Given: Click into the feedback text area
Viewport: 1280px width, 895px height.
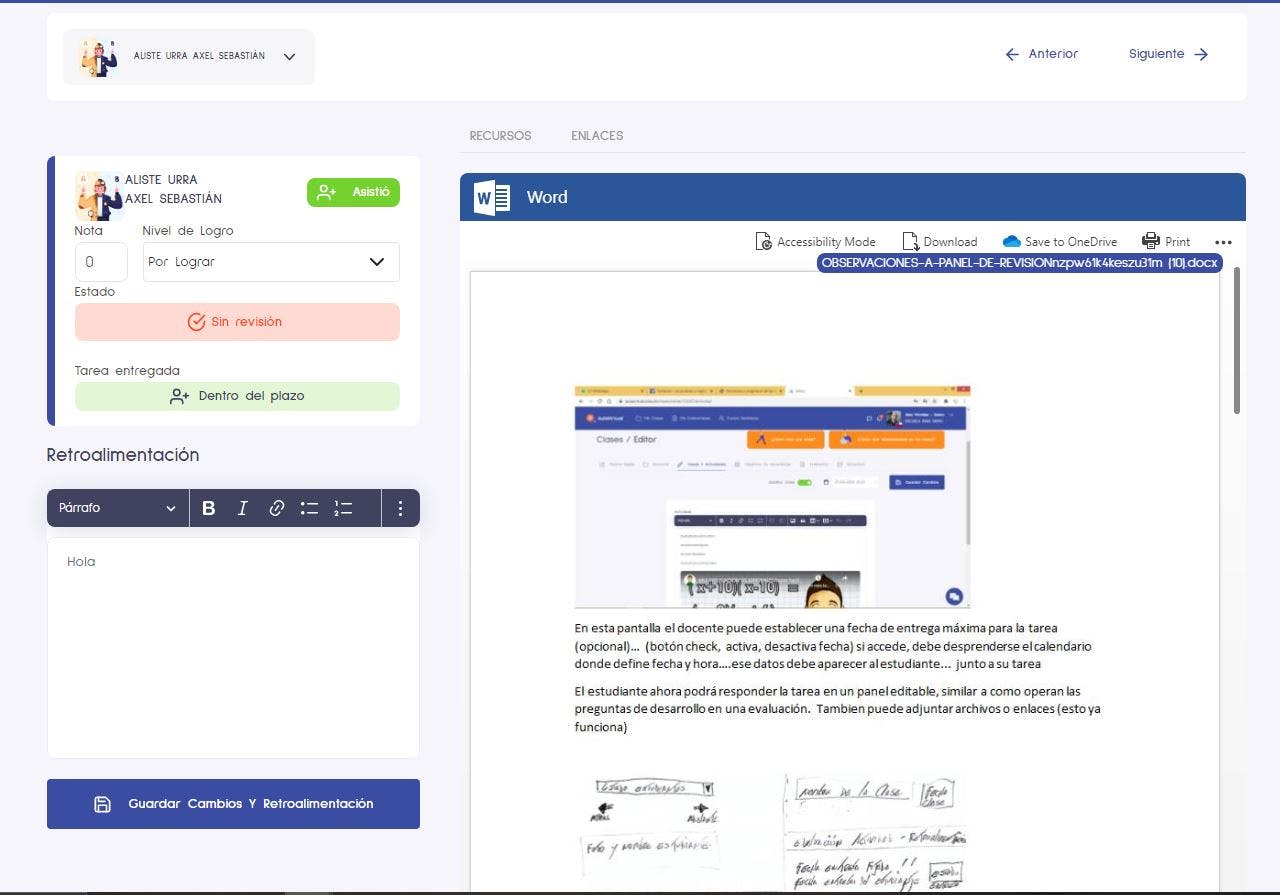Looking at the screenshot, I should point(233,648).
